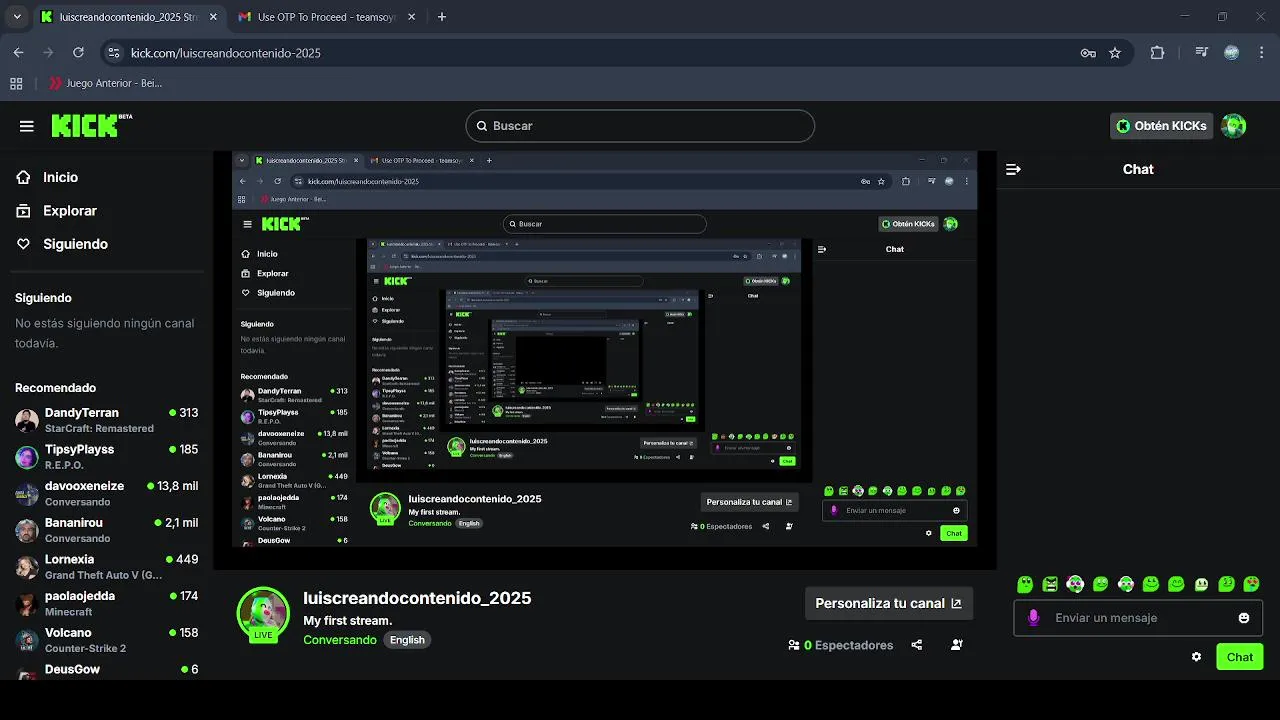Open the password key icon in the address bar

coord(1088,53)
